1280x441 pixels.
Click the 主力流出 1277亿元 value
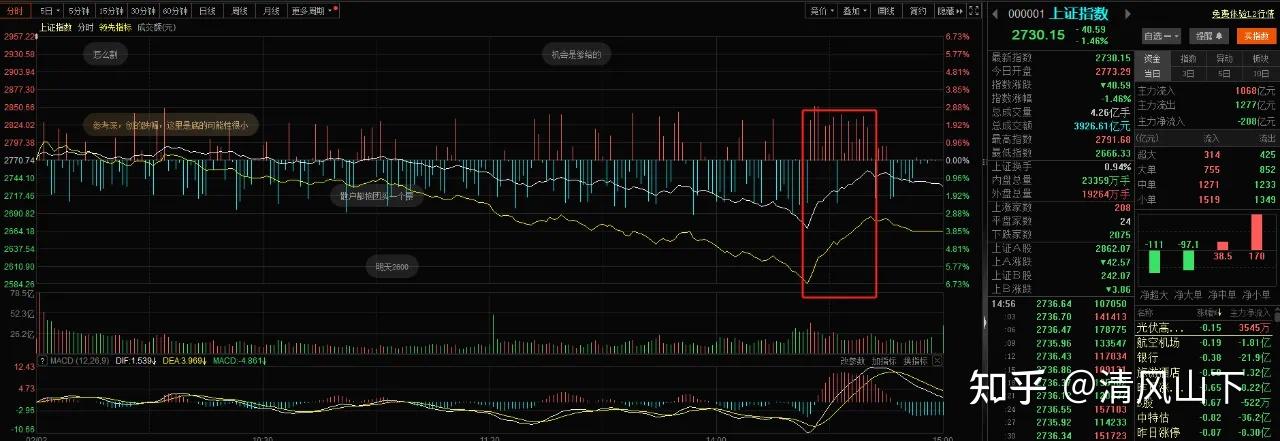(1257, 105)
